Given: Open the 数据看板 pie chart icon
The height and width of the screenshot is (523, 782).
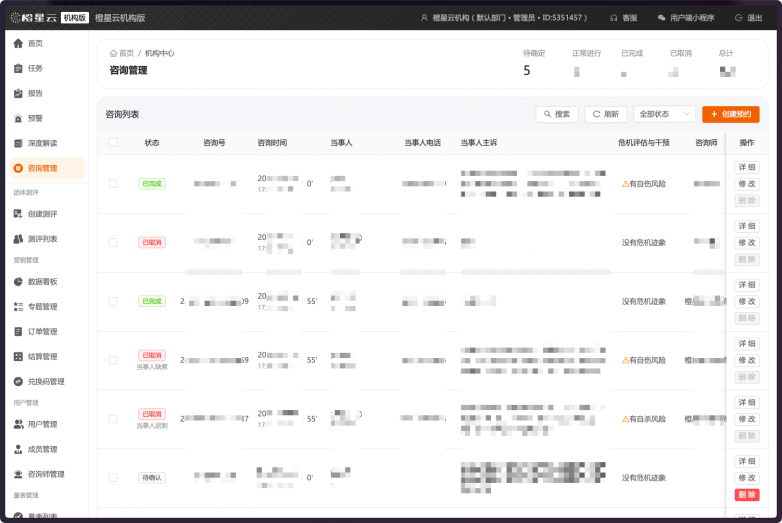Looking at the screenshot, I should tap(18, 282).
